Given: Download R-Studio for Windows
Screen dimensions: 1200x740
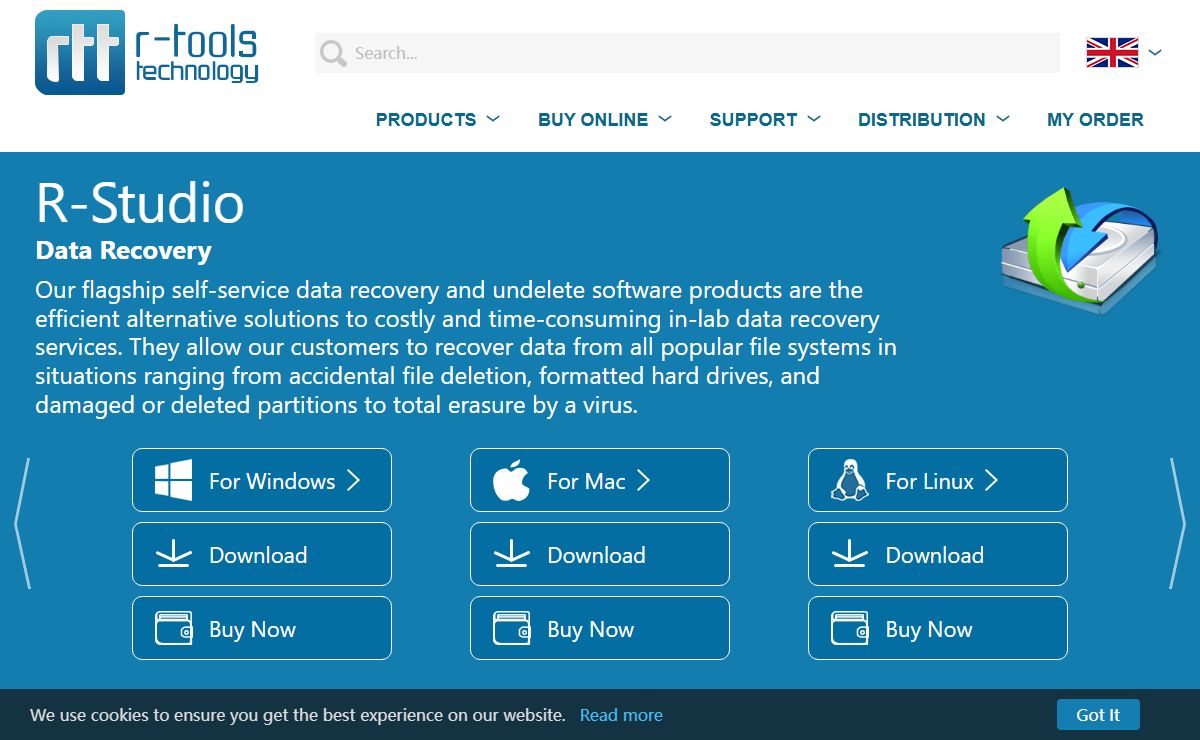Looking at the screenshot, I should click(262, 554).
